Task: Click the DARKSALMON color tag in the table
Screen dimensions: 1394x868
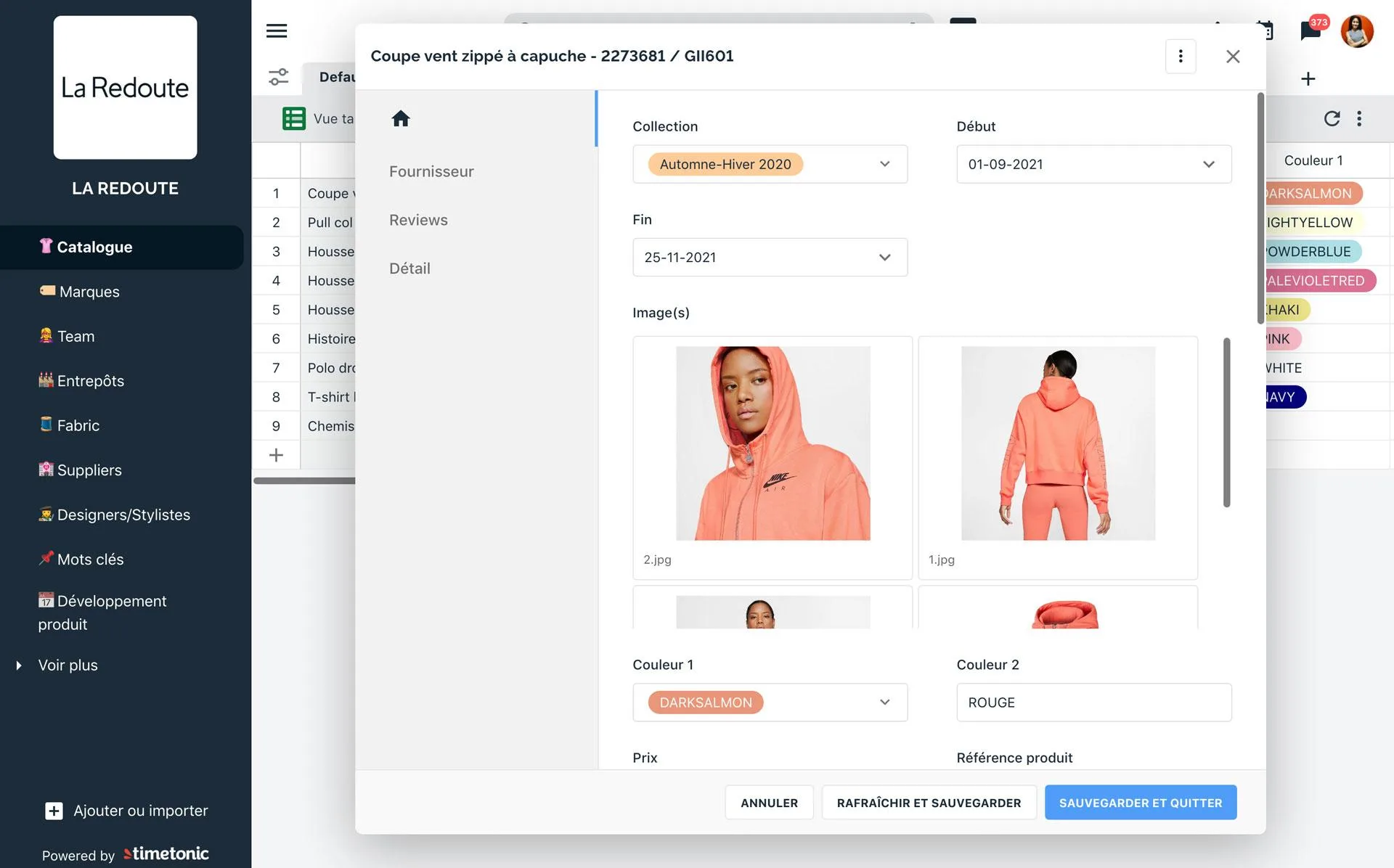Action: pyautogui.click(x=1314, y=194)
